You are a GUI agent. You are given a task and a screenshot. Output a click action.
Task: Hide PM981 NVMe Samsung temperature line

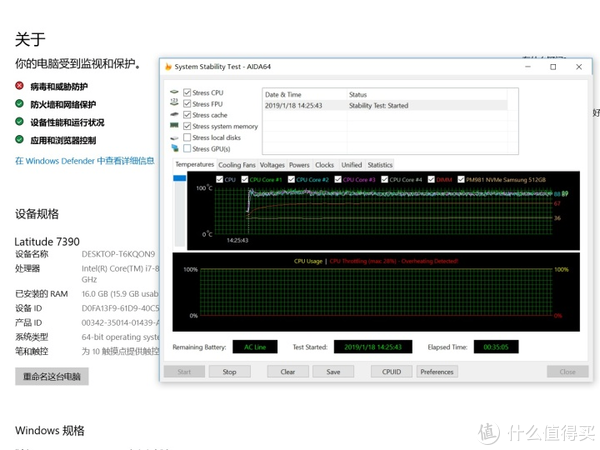pos(460,180)
